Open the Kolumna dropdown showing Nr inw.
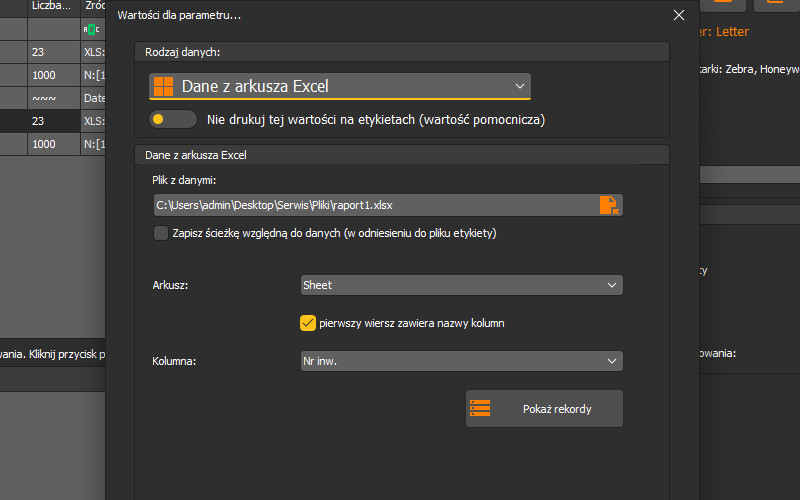The height and width of the screenshot is (500, 800). coord(461,360)
